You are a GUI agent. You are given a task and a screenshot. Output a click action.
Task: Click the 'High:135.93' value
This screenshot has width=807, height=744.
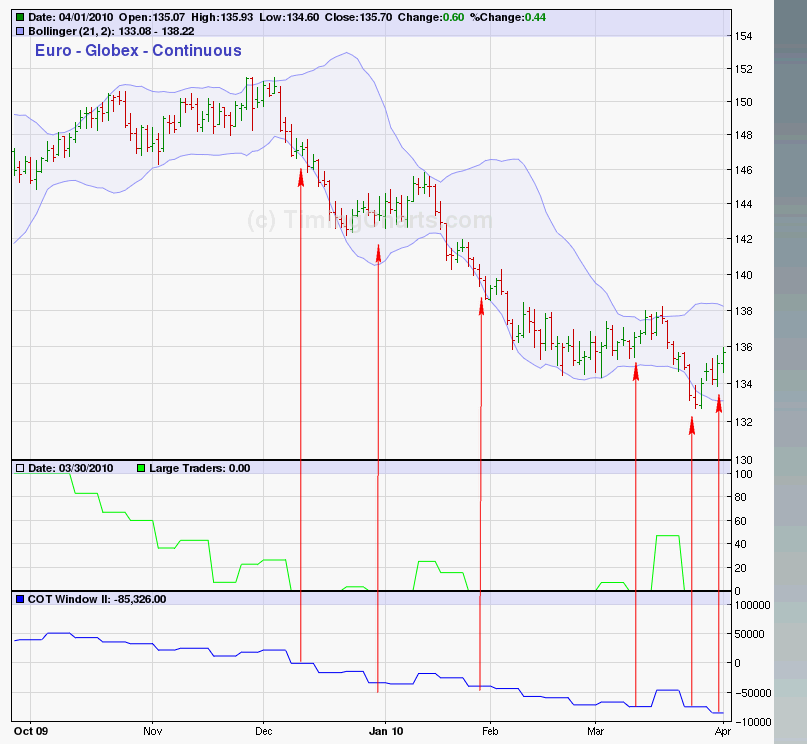tap(222, 17)
